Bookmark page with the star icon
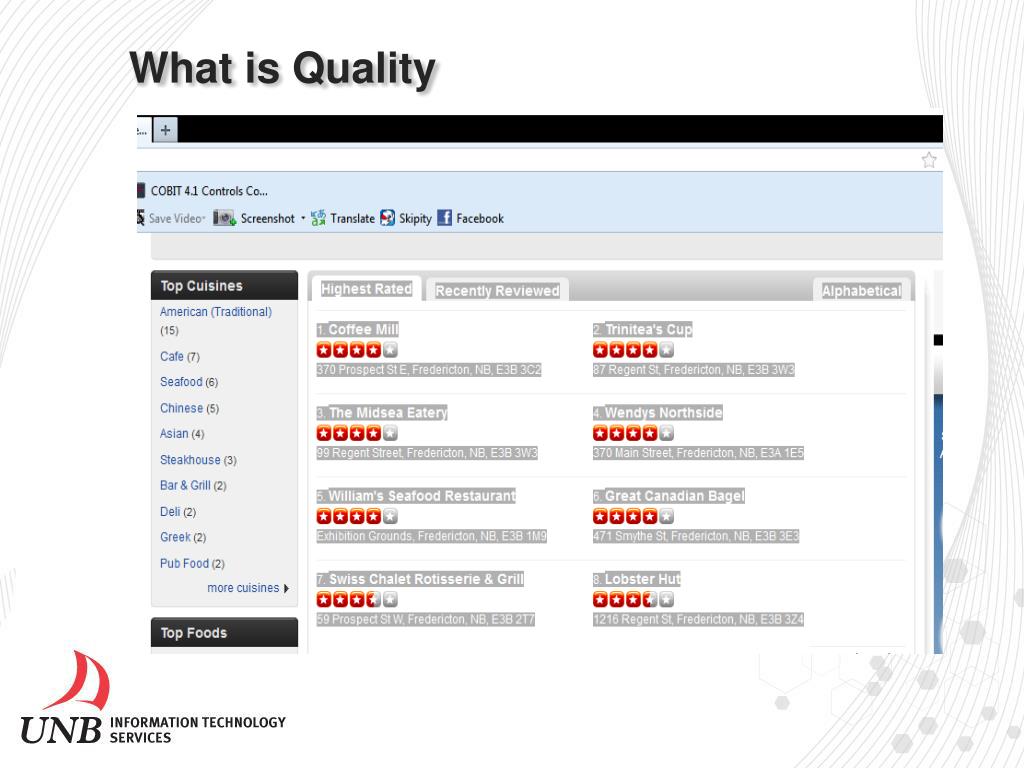1024x768 pixels. point(929,160)
